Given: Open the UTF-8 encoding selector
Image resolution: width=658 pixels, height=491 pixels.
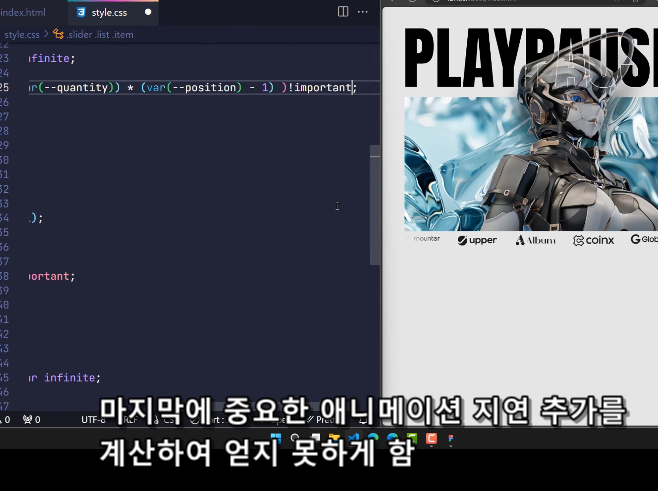Looking at the screenshot, I should tap(93, 419).
